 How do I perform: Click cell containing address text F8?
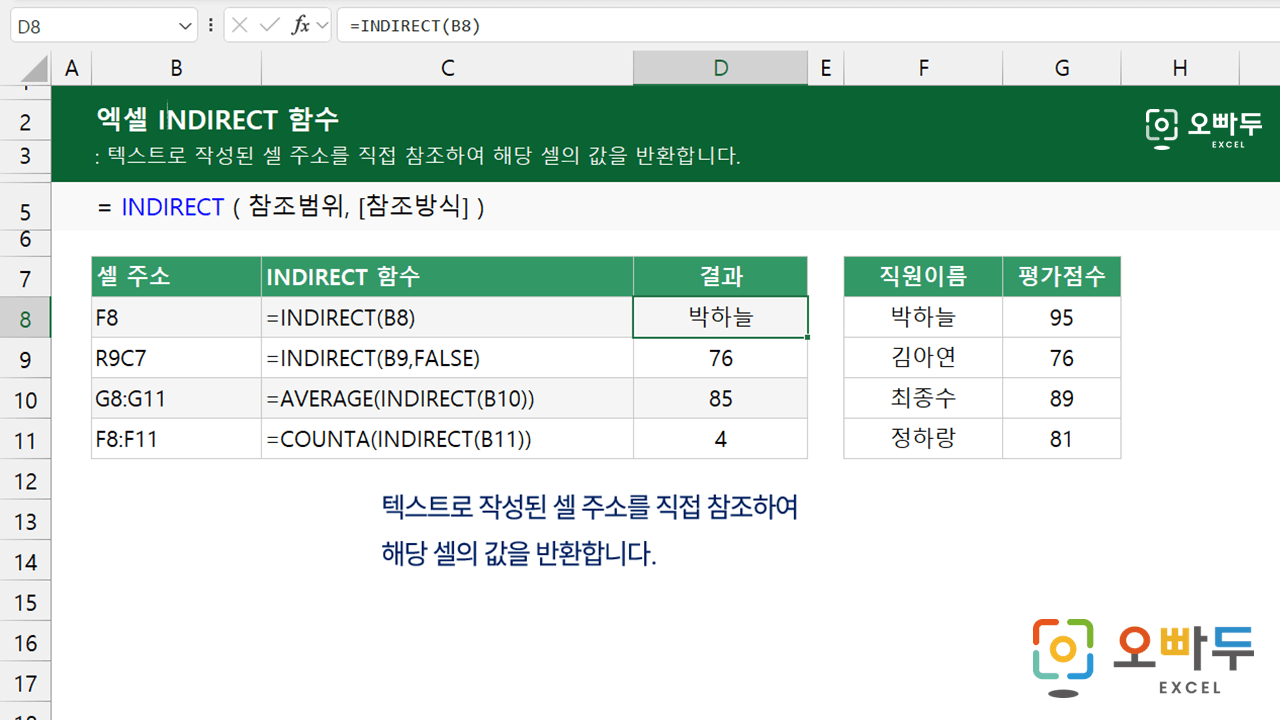pyautogui.click(x=176, y=318)
